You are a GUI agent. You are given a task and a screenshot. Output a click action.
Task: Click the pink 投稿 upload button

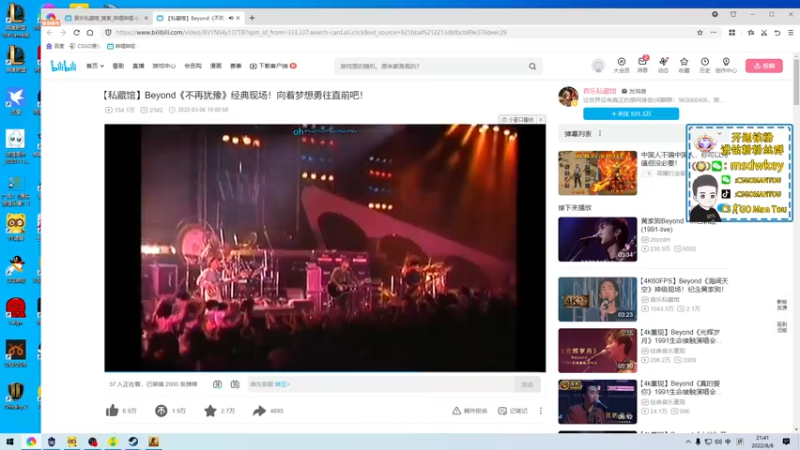(764, 66)
